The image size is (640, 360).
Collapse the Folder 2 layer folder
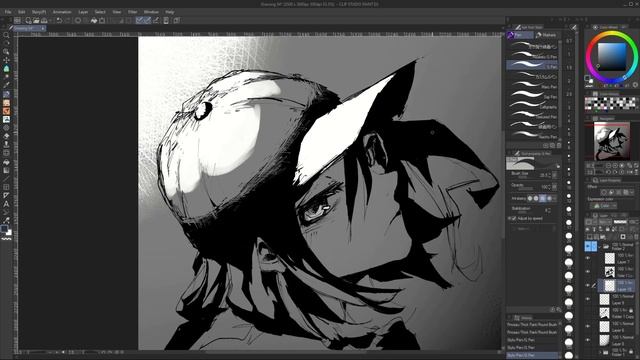coord(599,247)
